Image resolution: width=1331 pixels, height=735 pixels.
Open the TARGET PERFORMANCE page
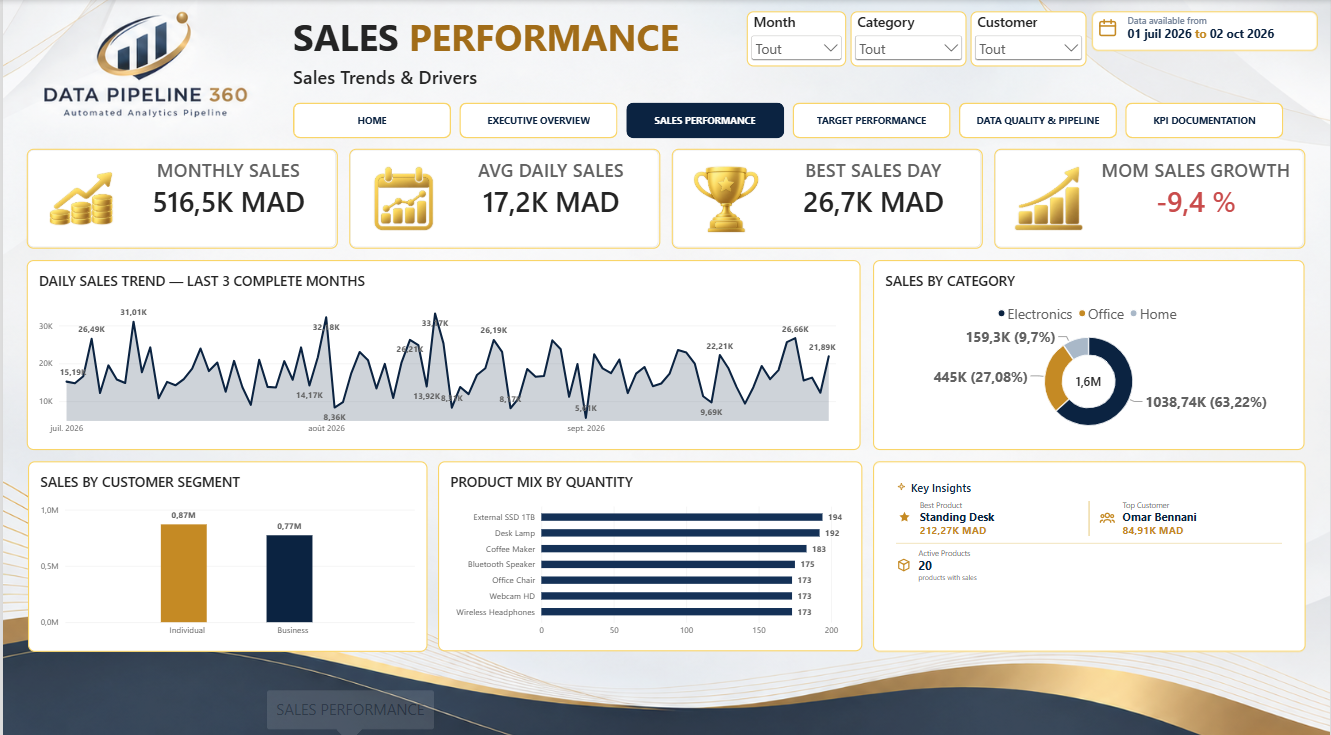[871, 120]
